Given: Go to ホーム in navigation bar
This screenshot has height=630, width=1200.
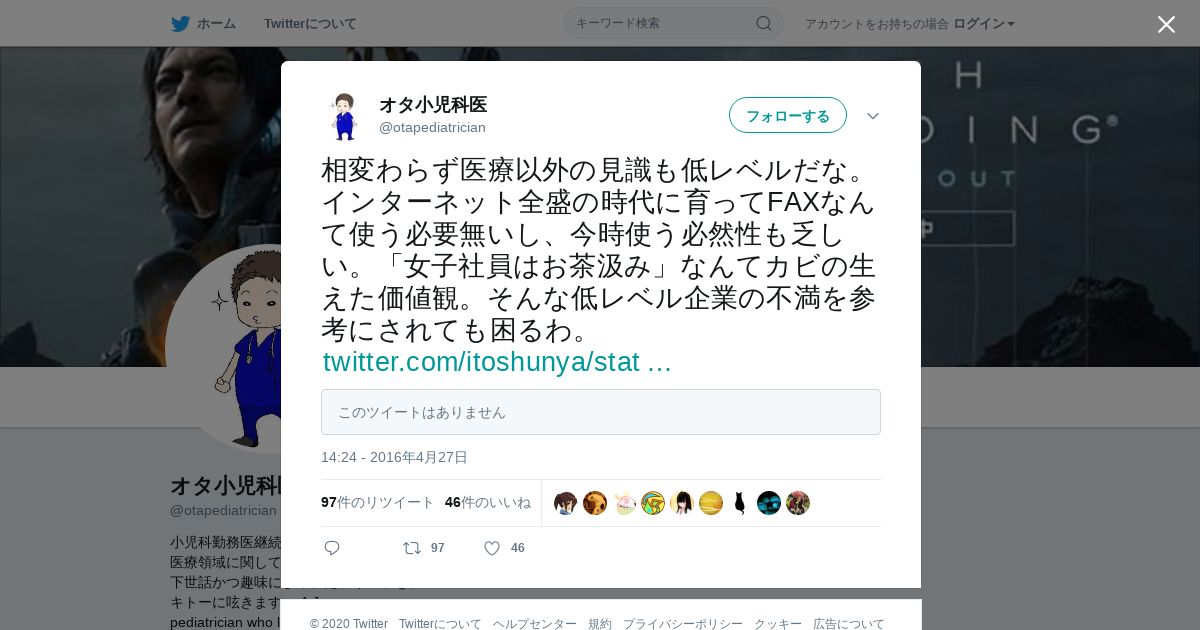Looking at the screenshot, I should (x=216, y=23).
